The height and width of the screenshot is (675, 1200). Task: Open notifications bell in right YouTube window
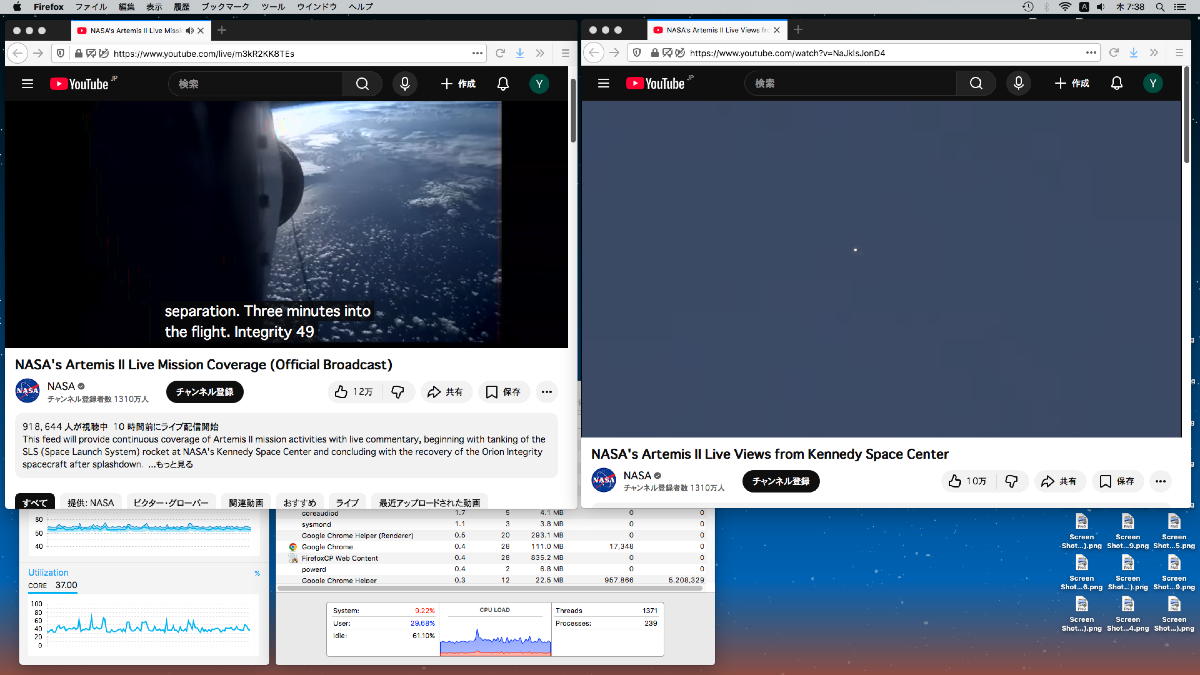tap(1117, 84)
